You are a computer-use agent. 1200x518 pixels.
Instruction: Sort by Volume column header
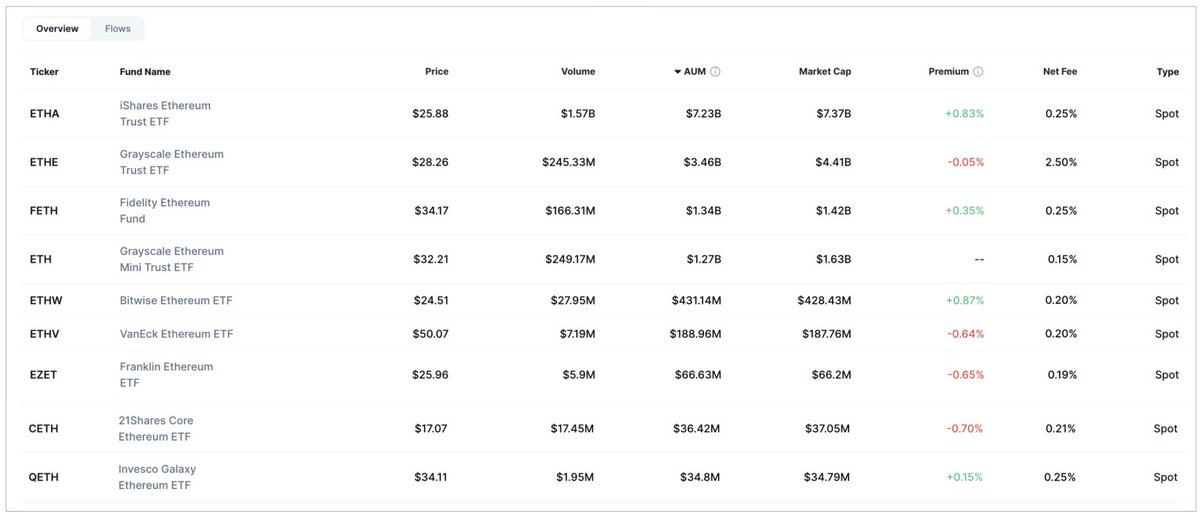click(x=578, y=72)
